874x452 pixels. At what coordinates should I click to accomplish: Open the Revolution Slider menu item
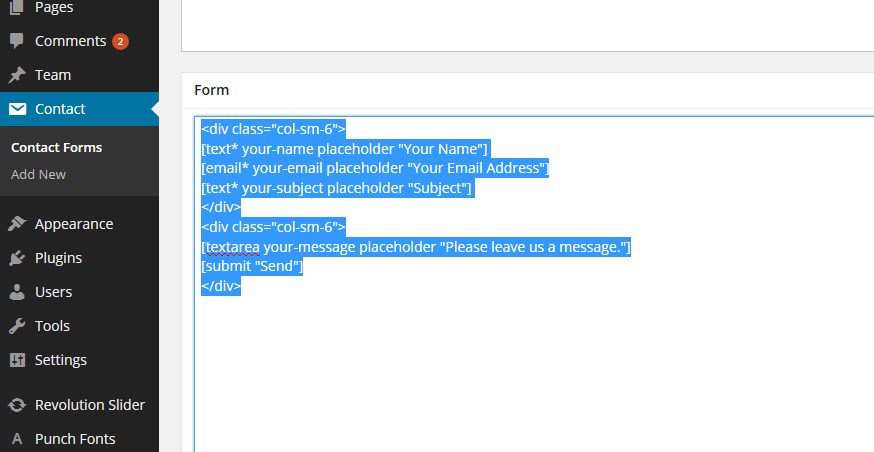coord(89,405)
